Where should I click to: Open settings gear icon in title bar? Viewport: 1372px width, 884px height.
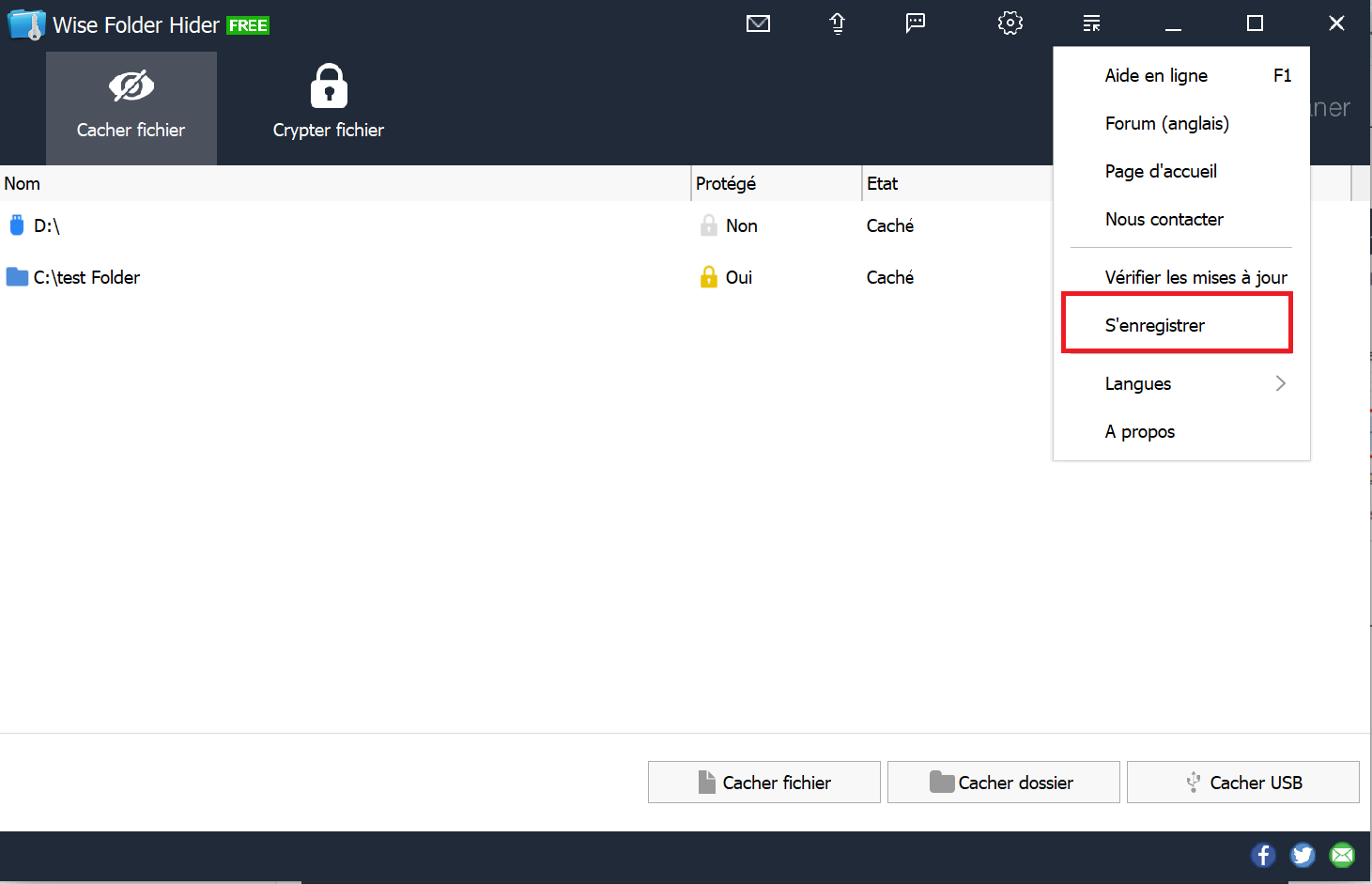pos(1010,23)
